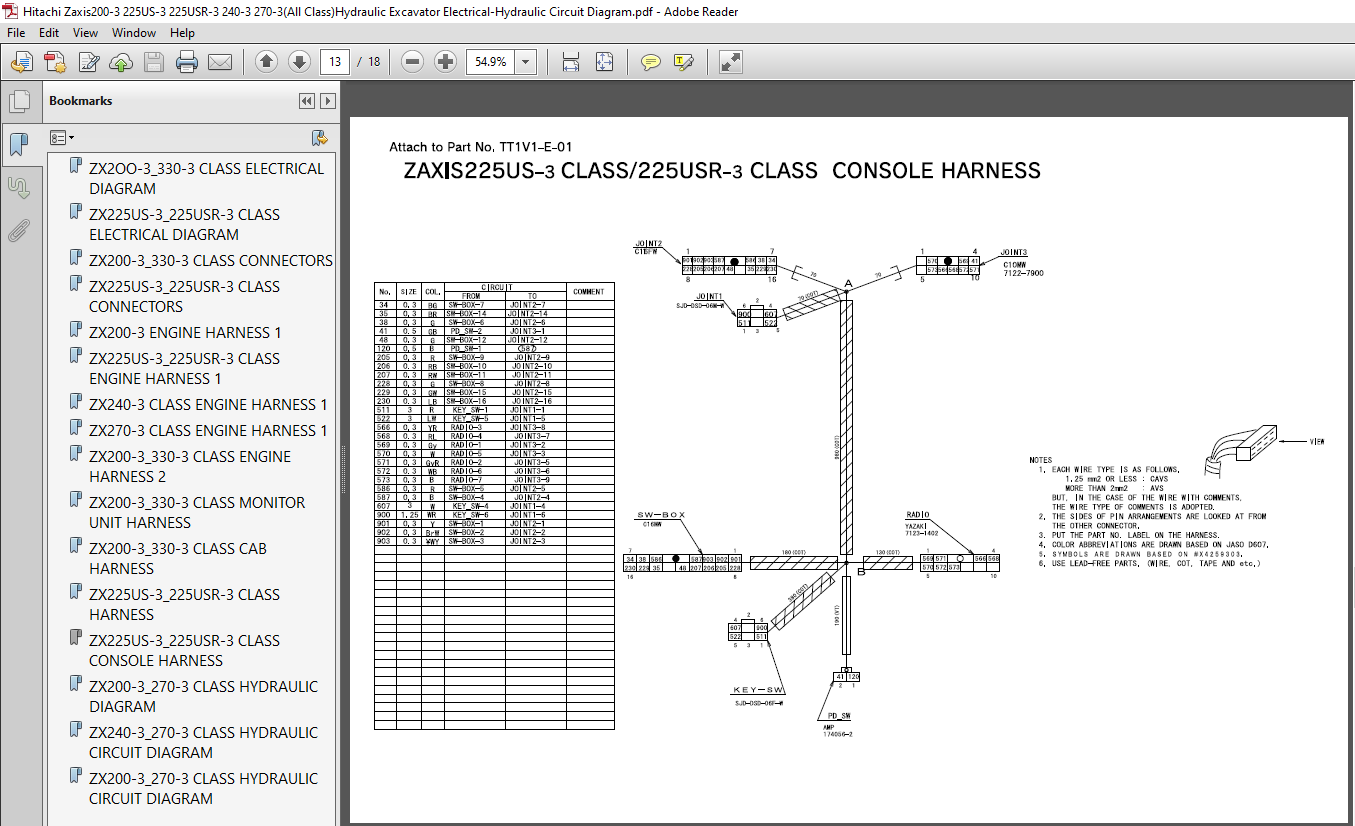Image resolution: width=1355 pixels, height=826 pixels.
Task: Open bookmark ZX225US-3_225USR-3 CLASS CONSOLE HARNESS
Action: click(x=184, y=650)
